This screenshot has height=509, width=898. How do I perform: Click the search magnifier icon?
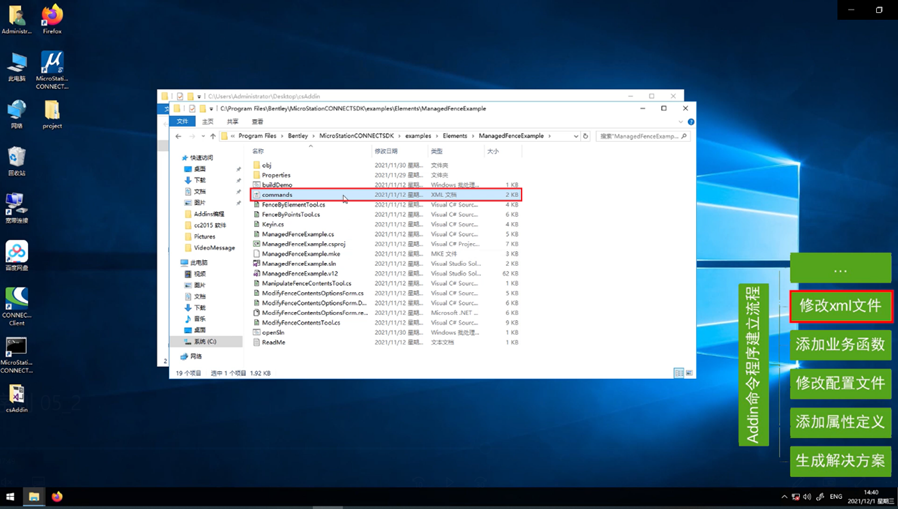[684, 136]
